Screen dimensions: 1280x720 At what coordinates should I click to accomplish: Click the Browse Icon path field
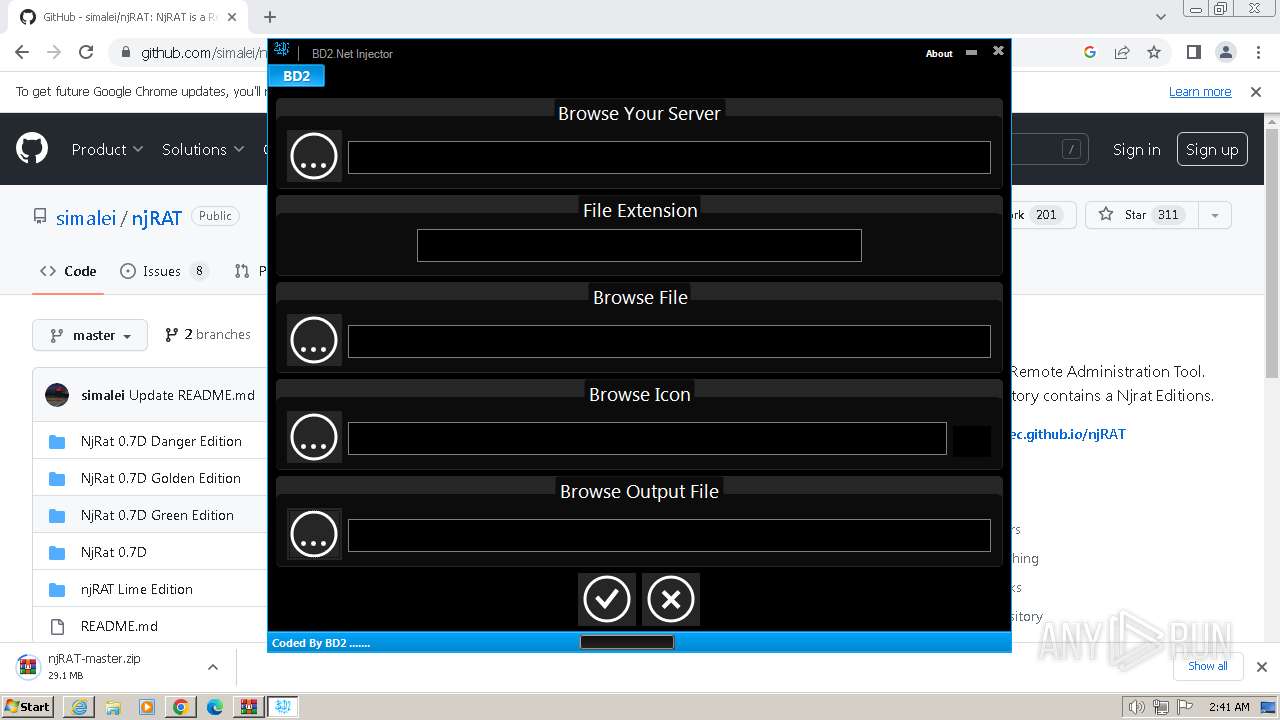pos(647,438)
